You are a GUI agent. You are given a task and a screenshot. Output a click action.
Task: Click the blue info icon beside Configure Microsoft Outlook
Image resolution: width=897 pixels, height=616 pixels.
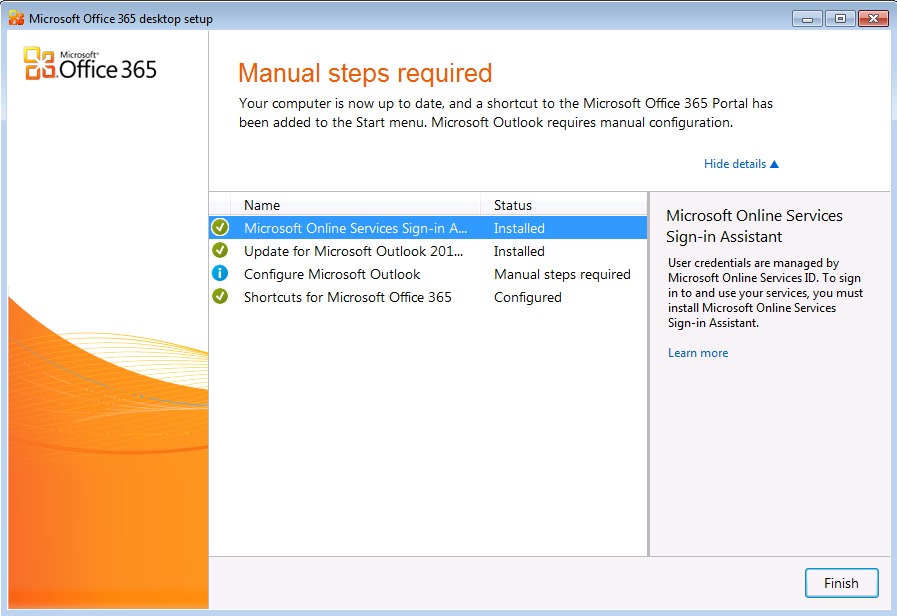(220, 274)
